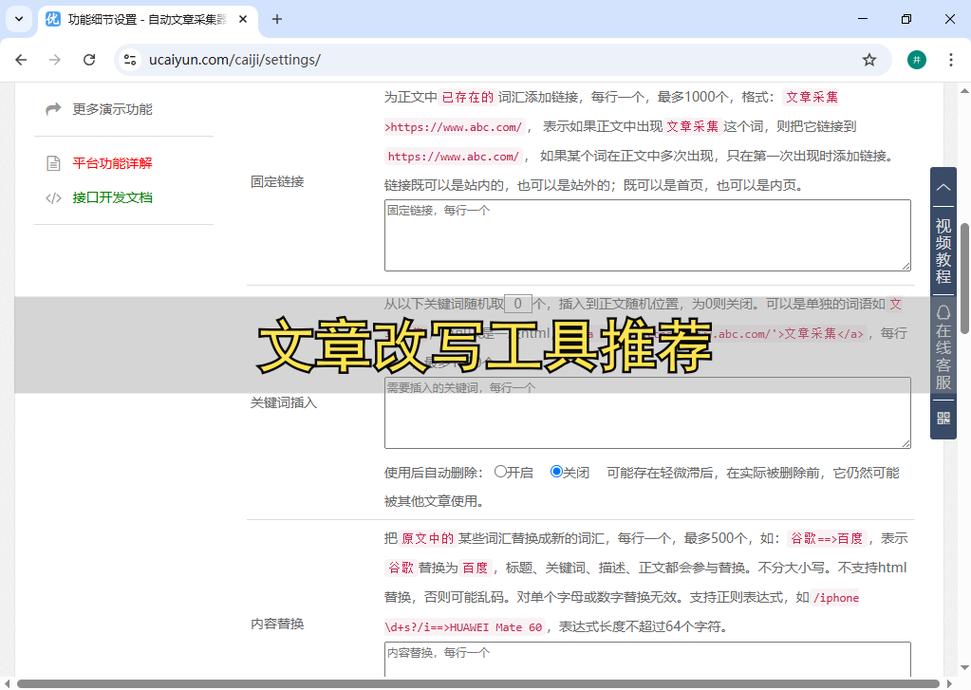
Task: Open Chrome's three-dot menu
Action: pyautogui.click(x=951, y=60)
